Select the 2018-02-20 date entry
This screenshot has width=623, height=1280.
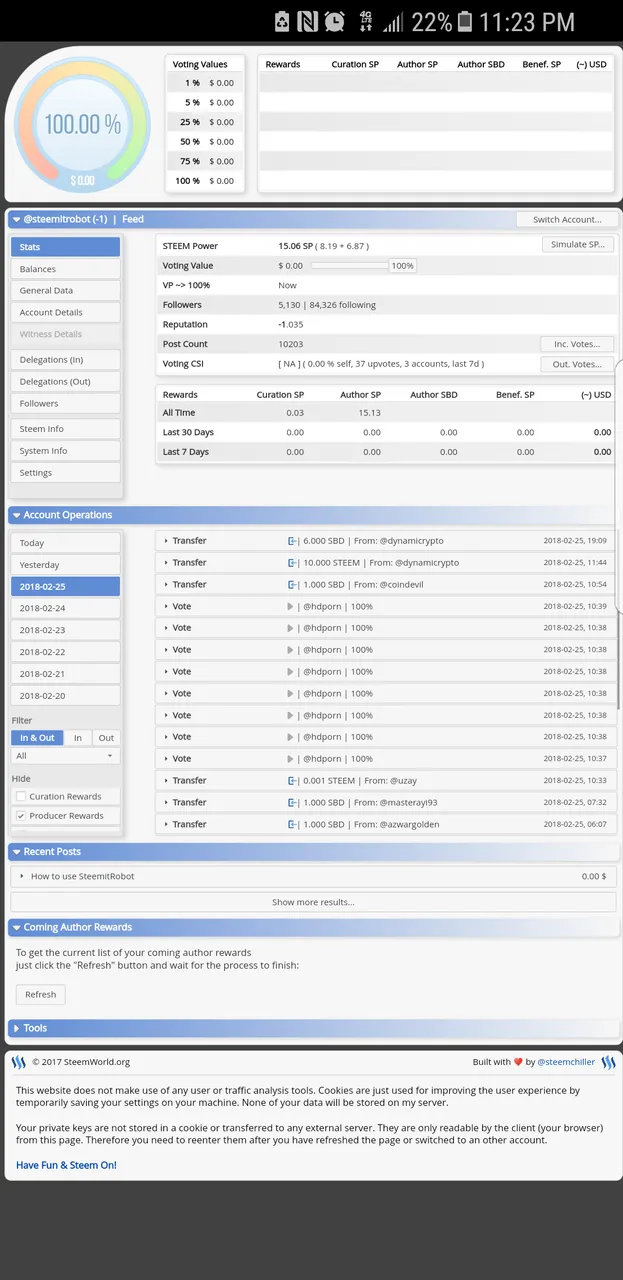click(65, 695)
